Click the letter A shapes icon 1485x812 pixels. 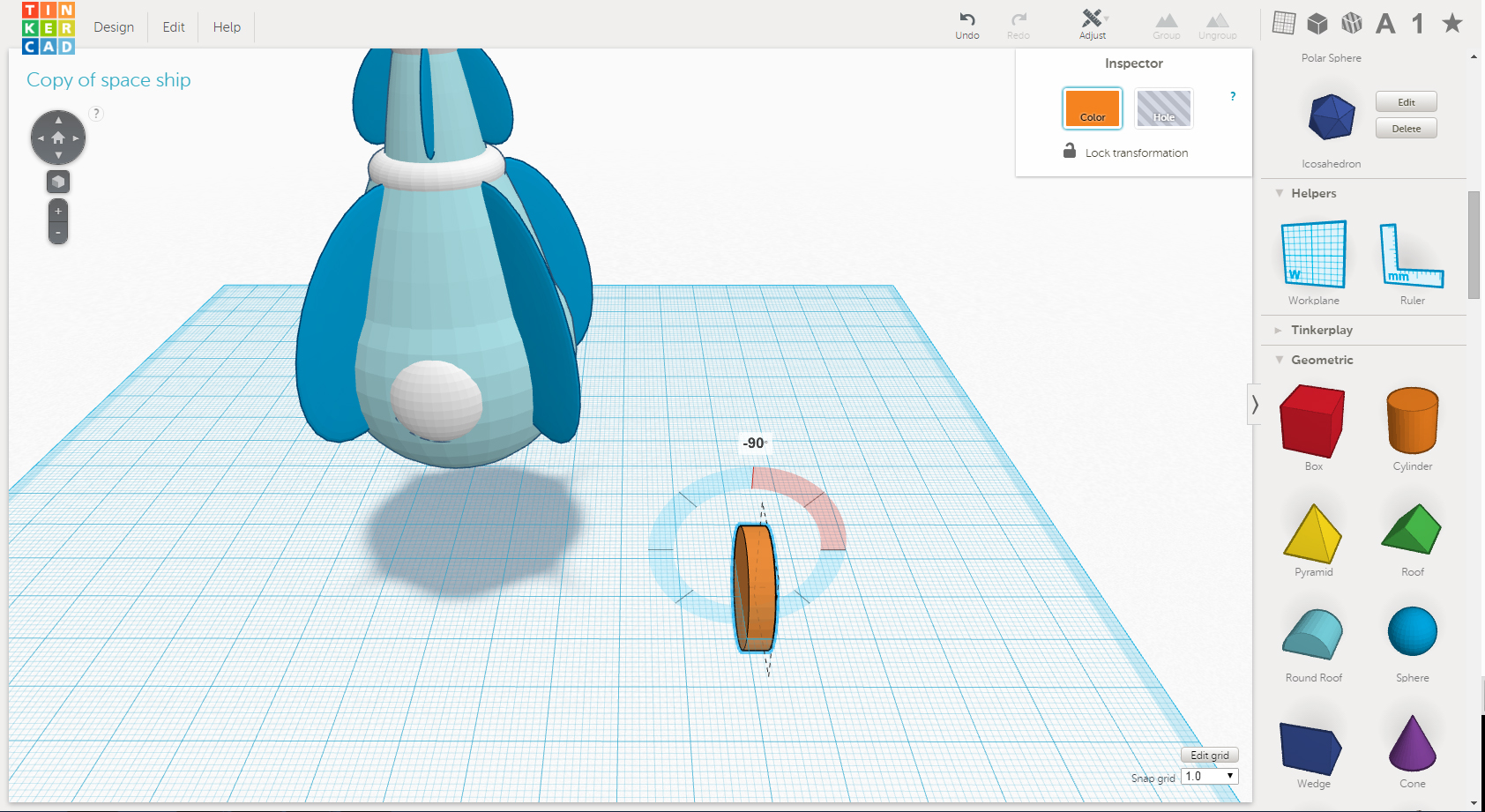click(x=1385, y=23)
